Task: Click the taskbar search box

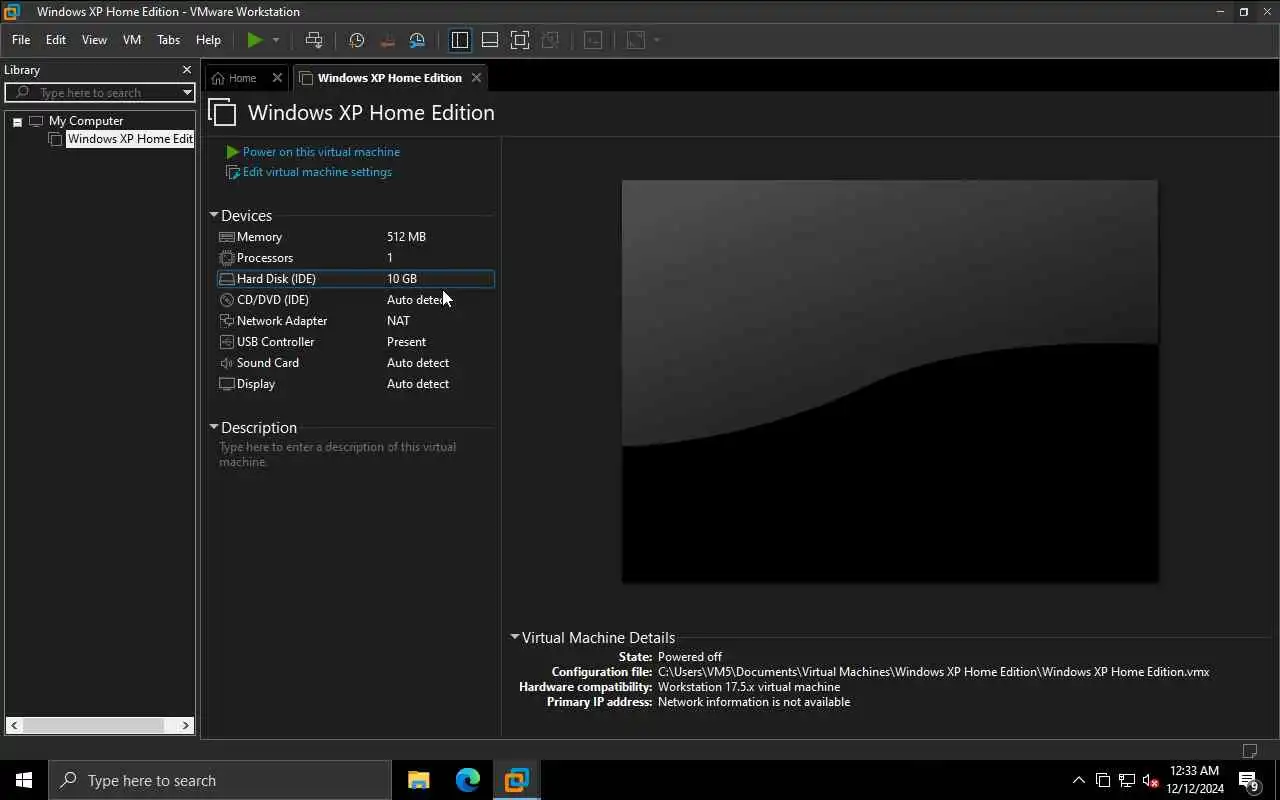Action: coord(220,780)
